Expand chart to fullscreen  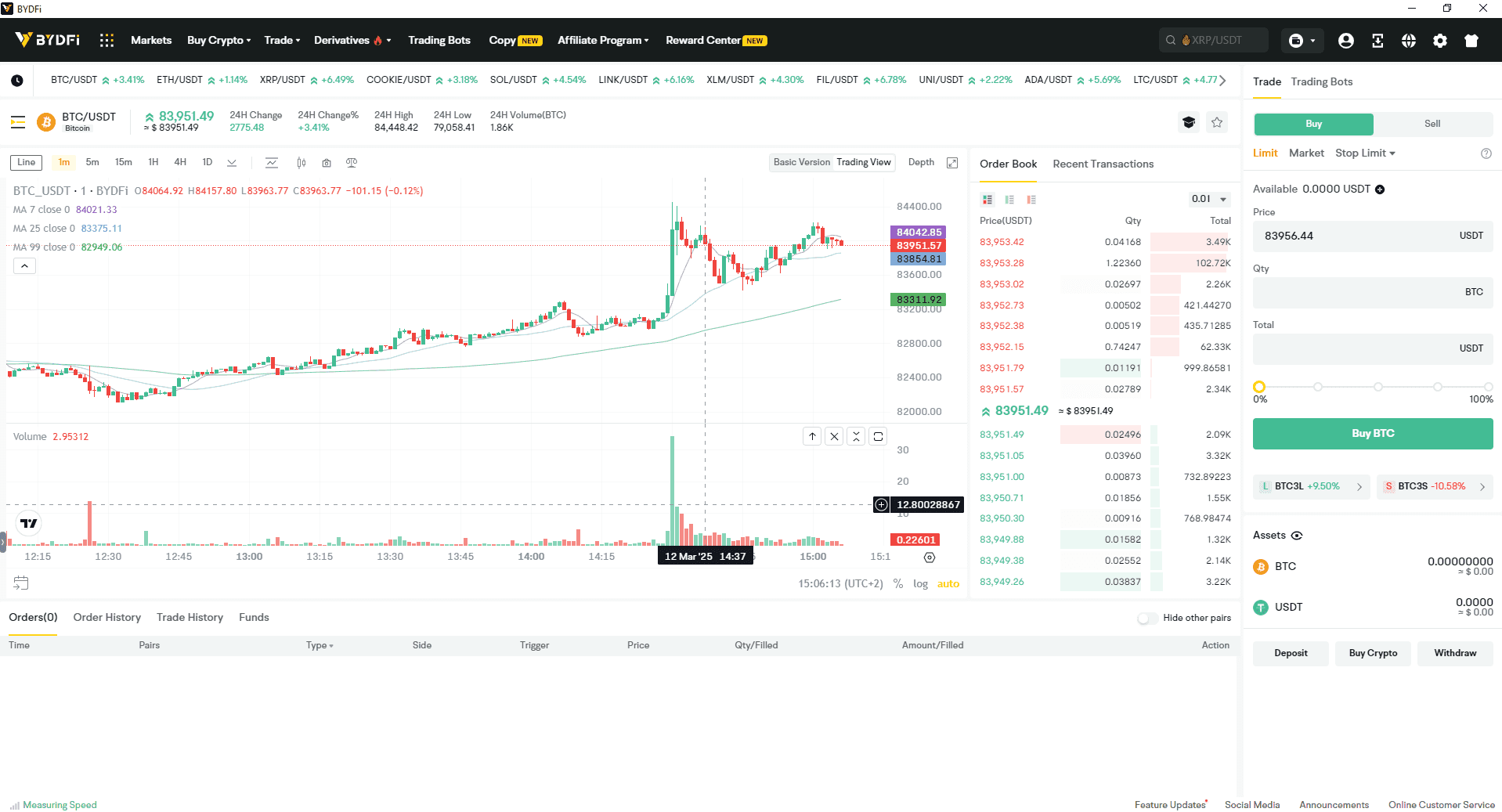[952, 163]
